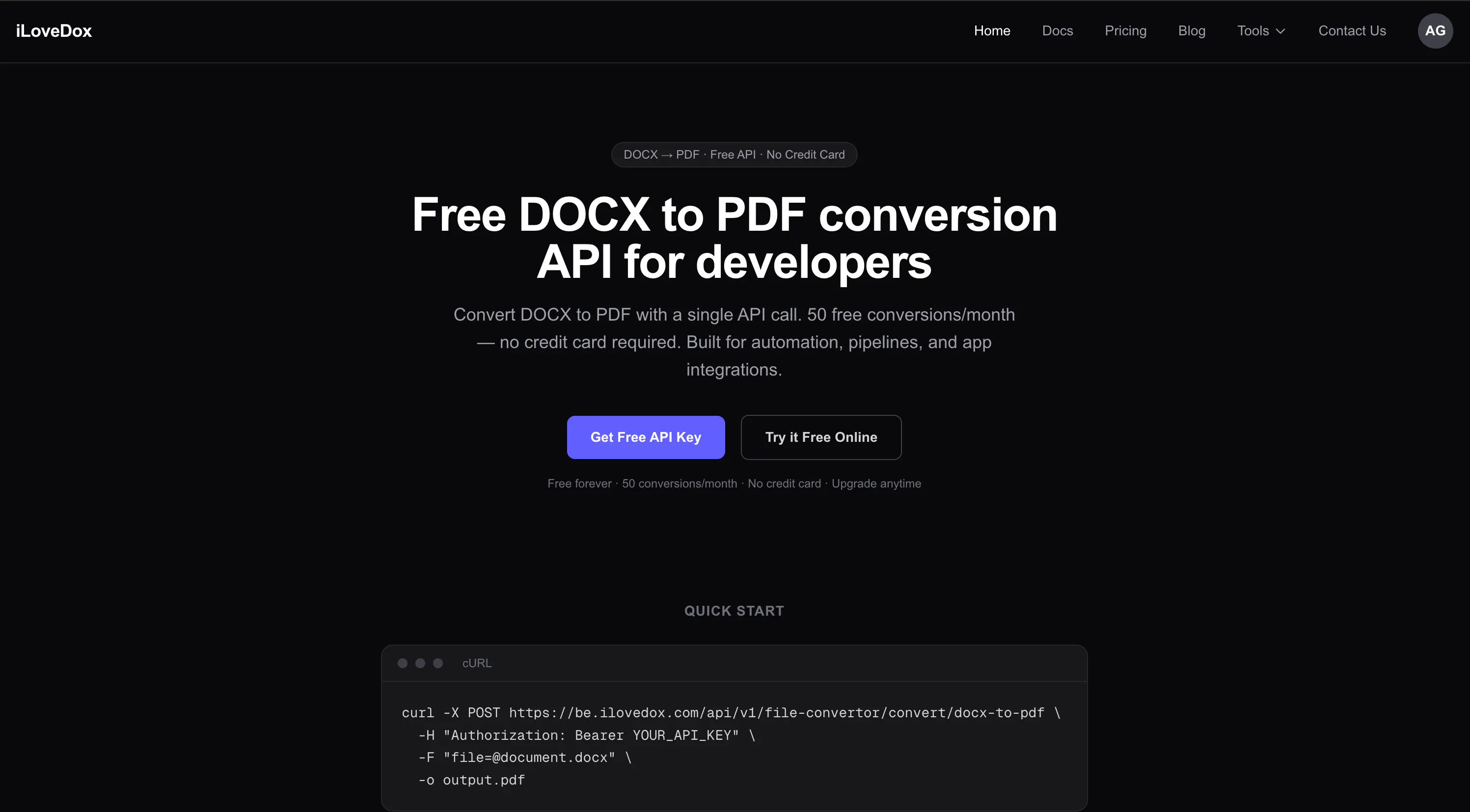Click the 'Convert DOCX to PDF with a single API call' paragraph
Viewport: 1470px width, 812px height.
[734, 342]
